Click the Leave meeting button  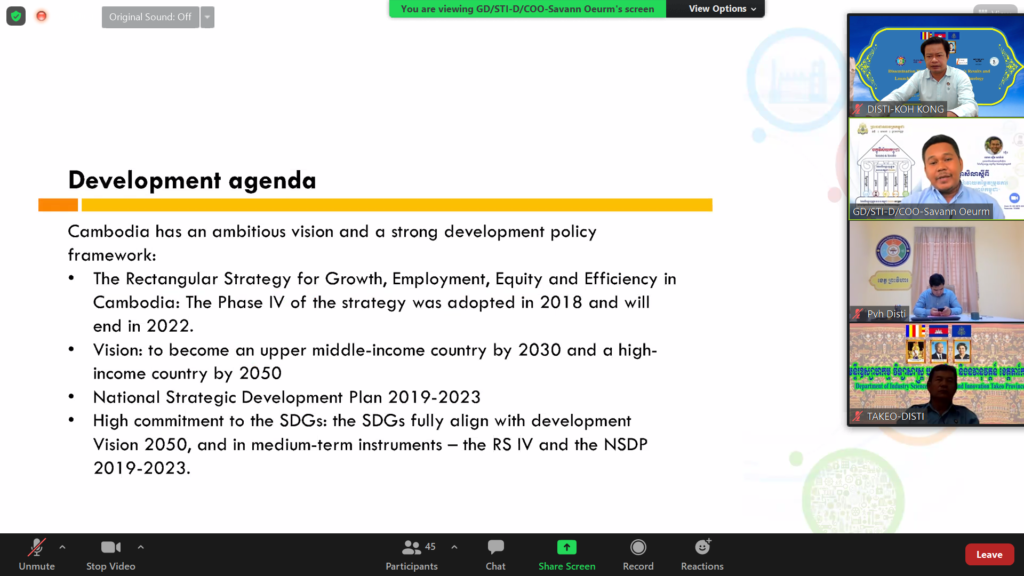click(x=988, y=554)
